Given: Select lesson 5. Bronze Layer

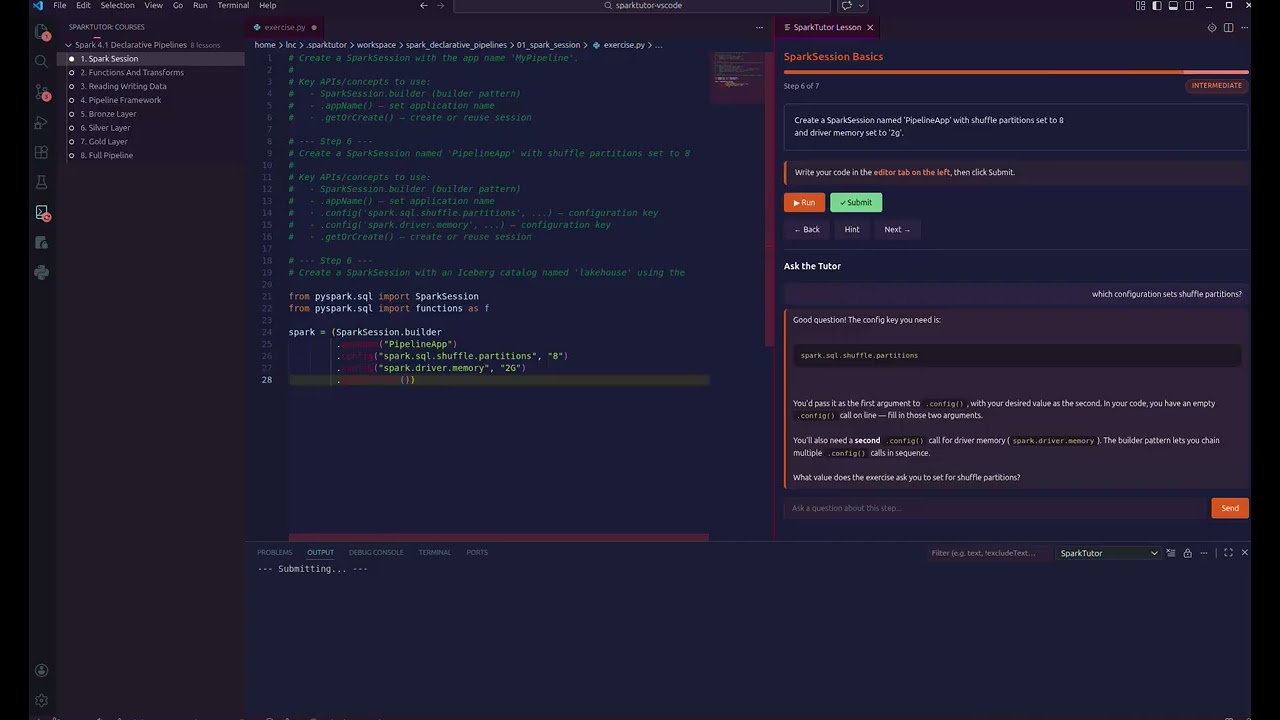Looking at the screenshot, I should pyautogui.click(x=109, y=114).
